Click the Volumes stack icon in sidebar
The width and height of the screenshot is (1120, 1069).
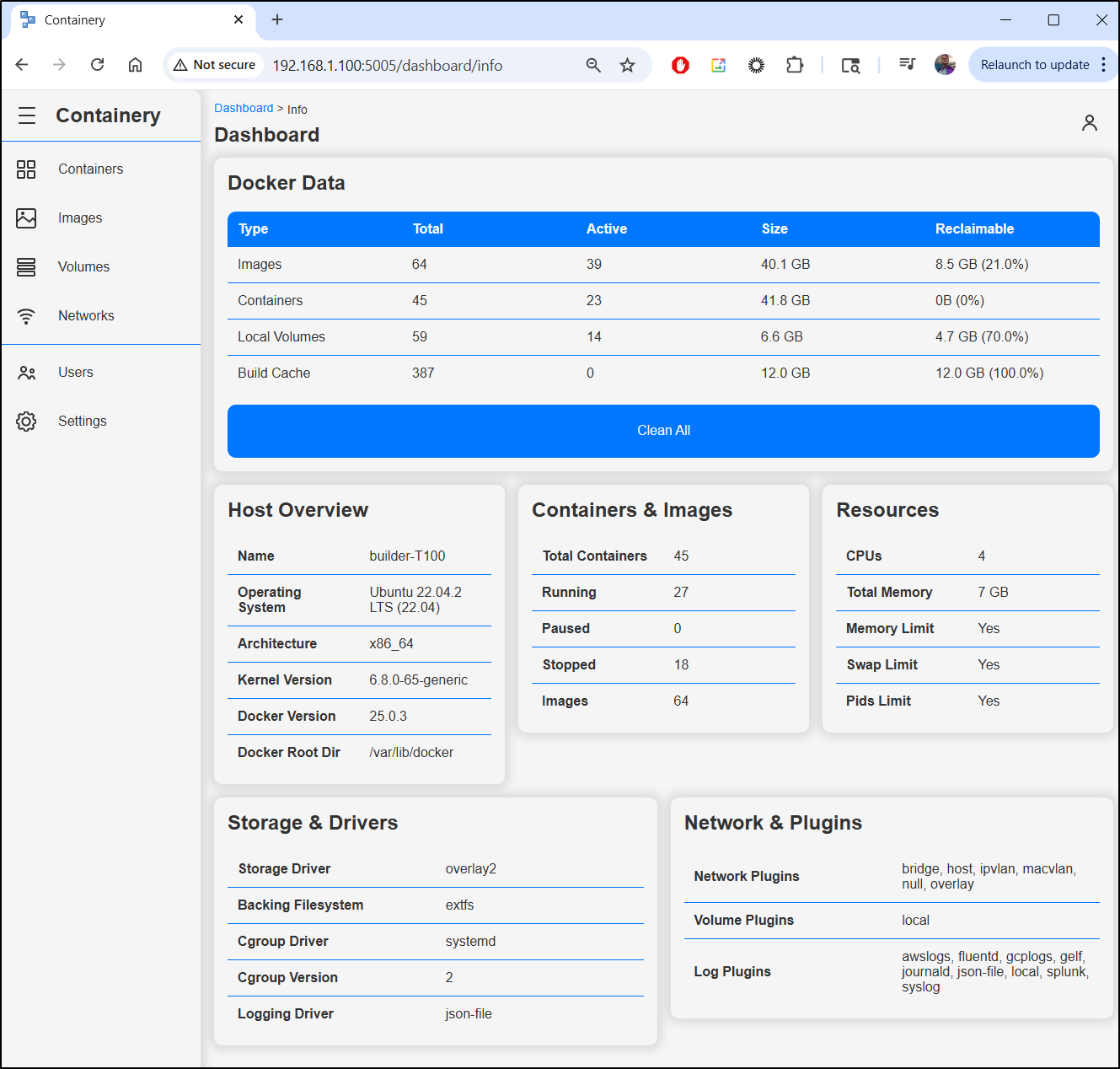[26, 267]
